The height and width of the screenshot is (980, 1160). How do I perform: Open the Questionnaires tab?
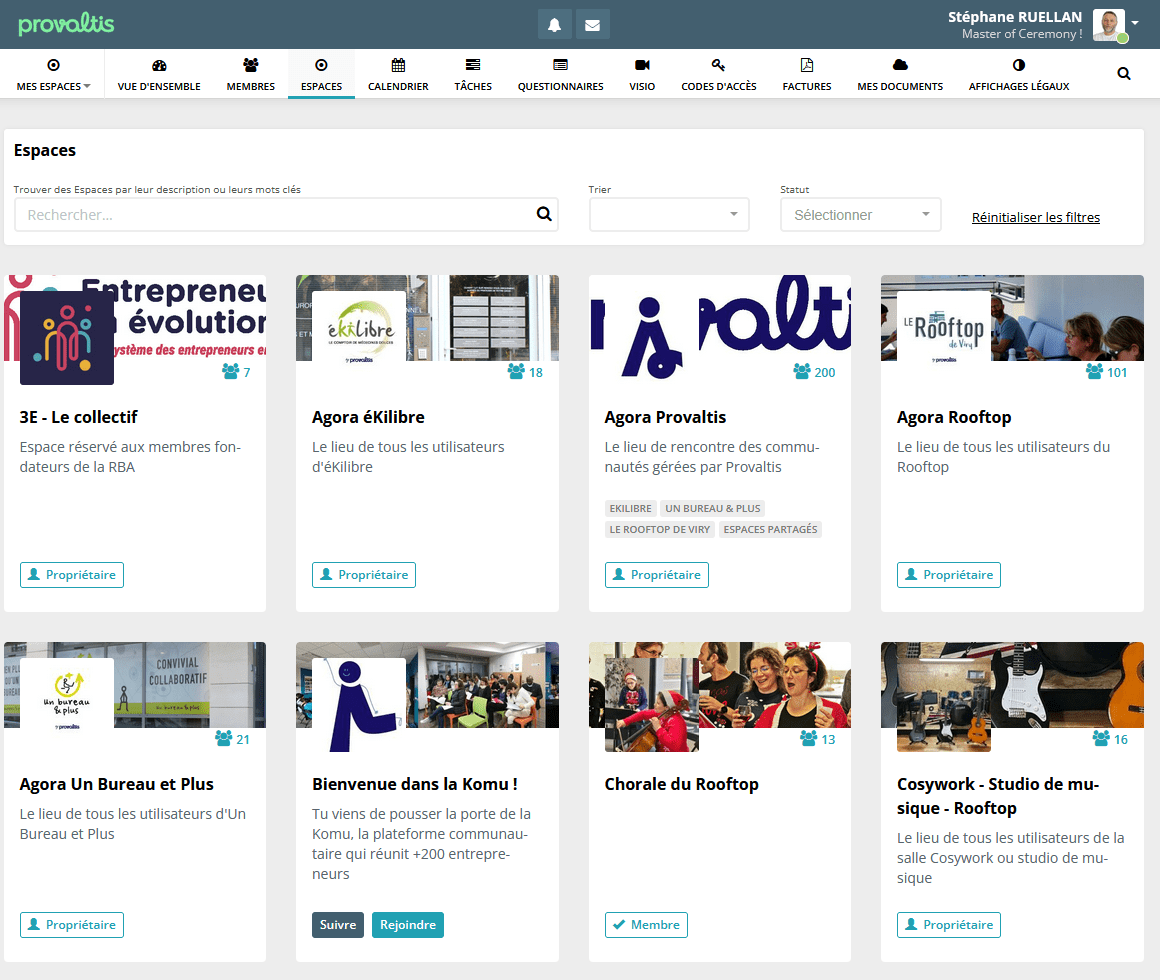click(x=561, y=75)
